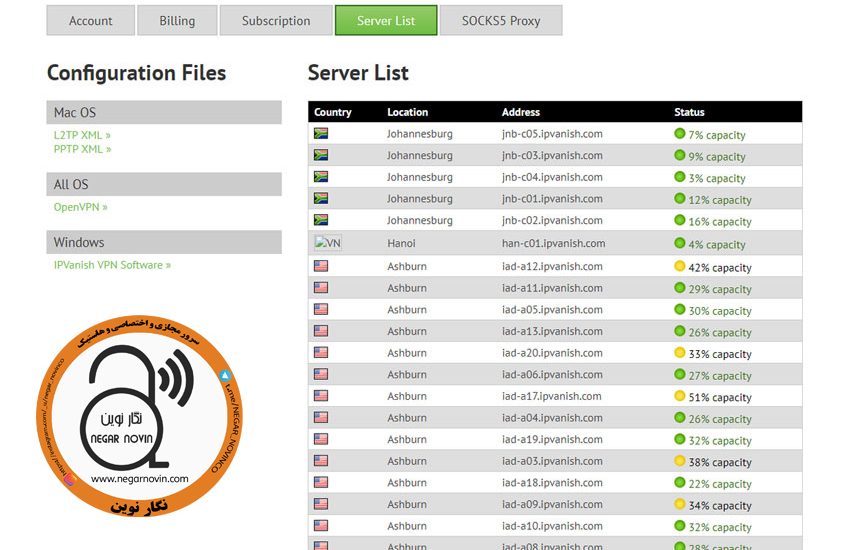Select address han-c01.ipvanish.com
The image size is (850, 550).
tap(553, 243)
